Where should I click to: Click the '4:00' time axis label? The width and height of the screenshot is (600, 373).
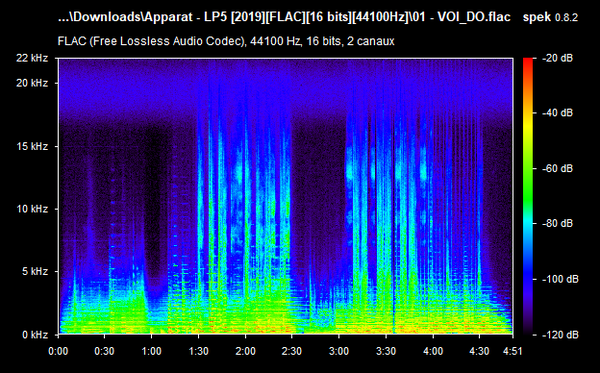click(x=433, y=351)
